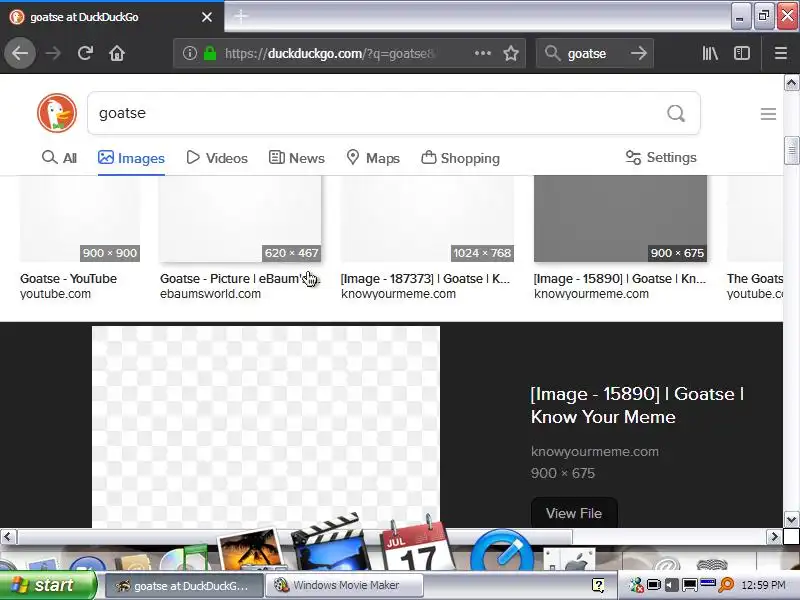The image size is (800, 600).
Task: Open the blue QuickTime dock icon
Action: (x=501, y=550)
